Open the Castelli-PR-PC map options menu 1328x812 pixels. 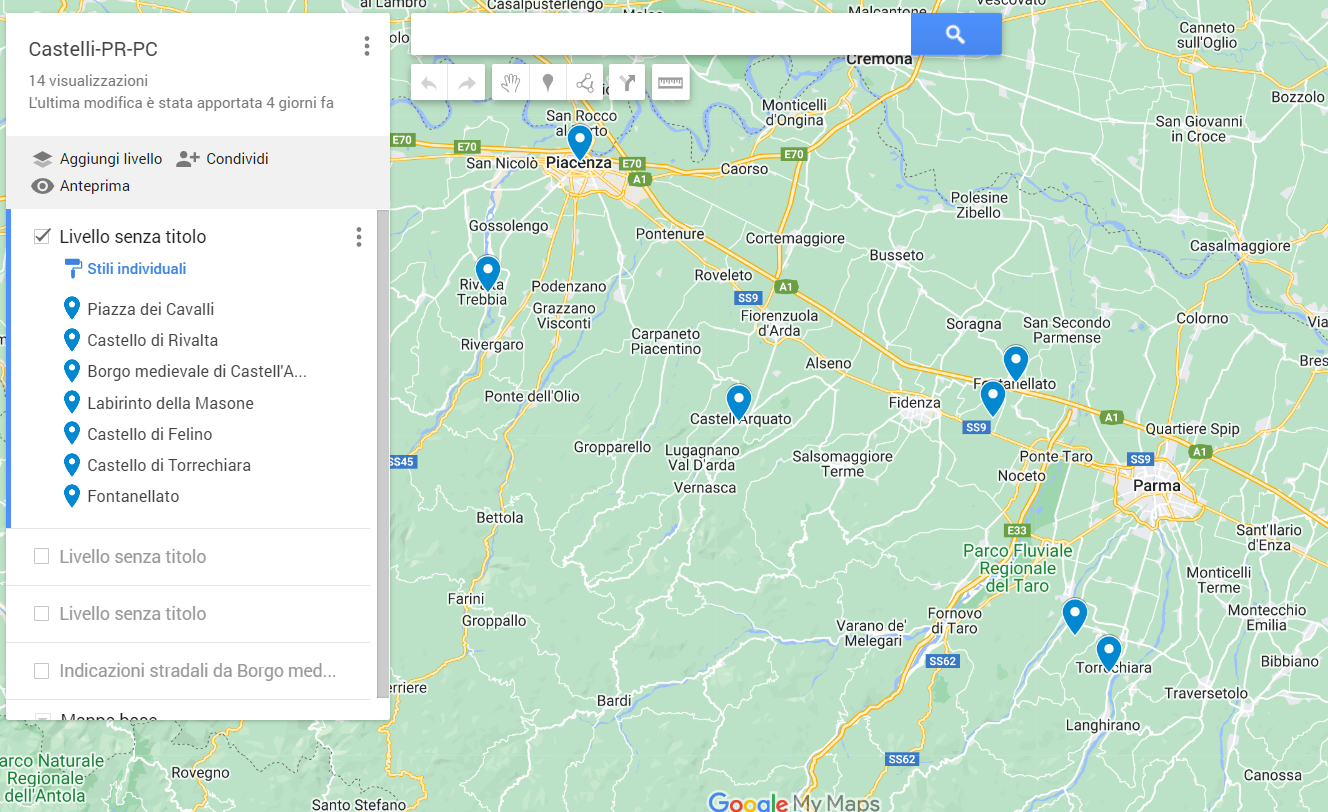click(x=367, y=46)
